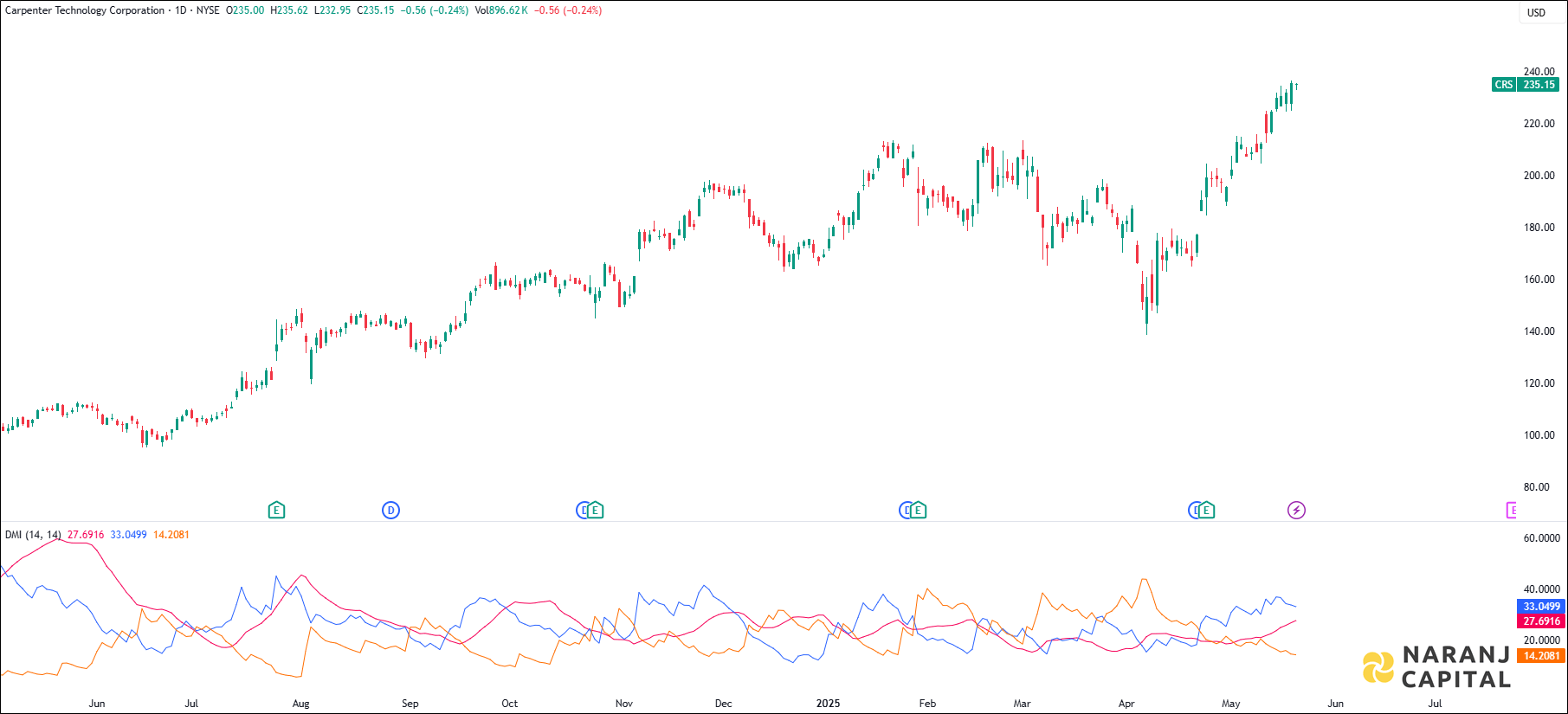
Task: Open the Carpenter Technology Corporation symbol title
Action: tap(85, 10)
